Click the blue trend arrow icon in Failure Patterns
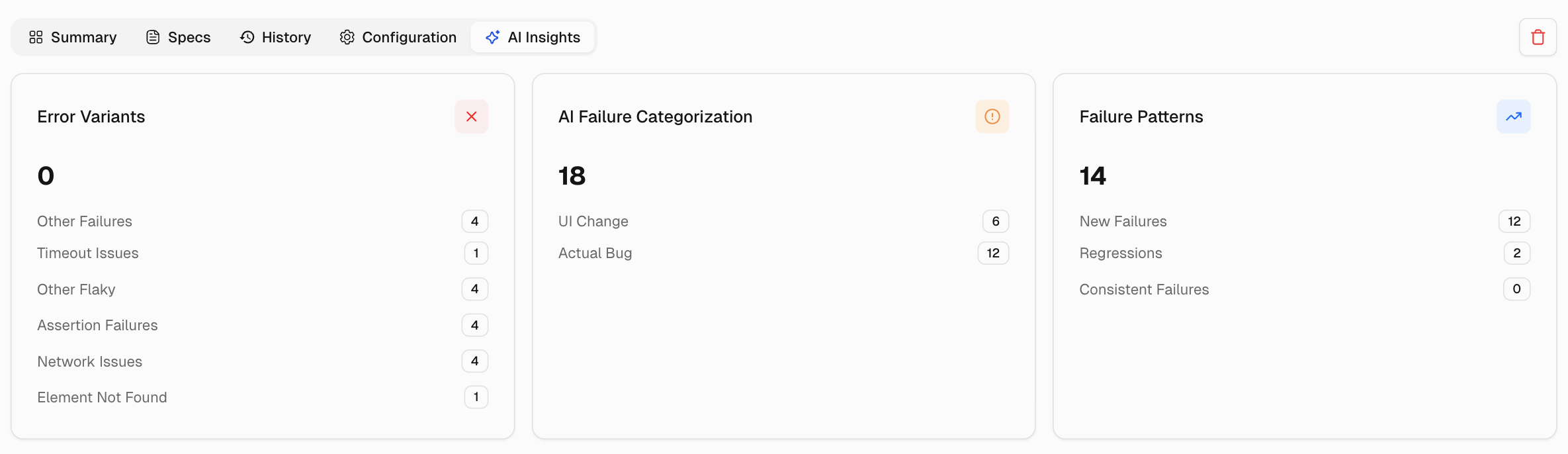The height and width of the screenshot is (454, 1568). (x=1513, y=116)
